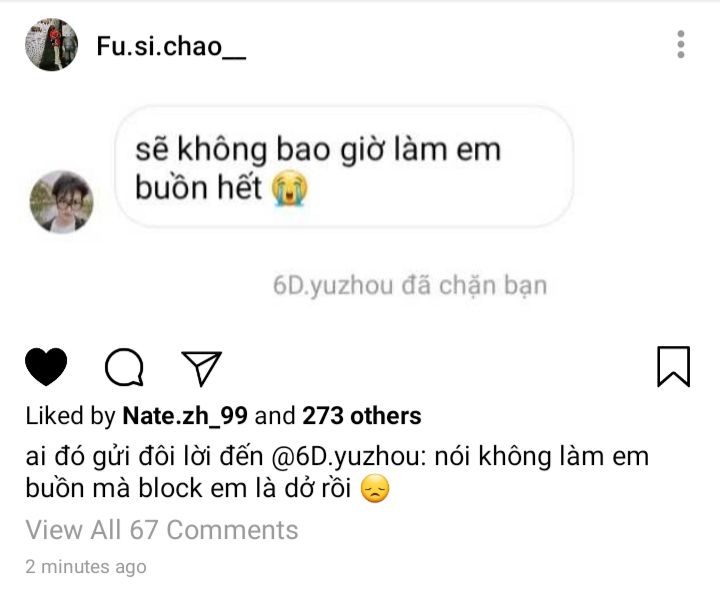Tap the crying emoji in message
The width and height of the screenshot is (720, 595).
[x=290, y=188]
